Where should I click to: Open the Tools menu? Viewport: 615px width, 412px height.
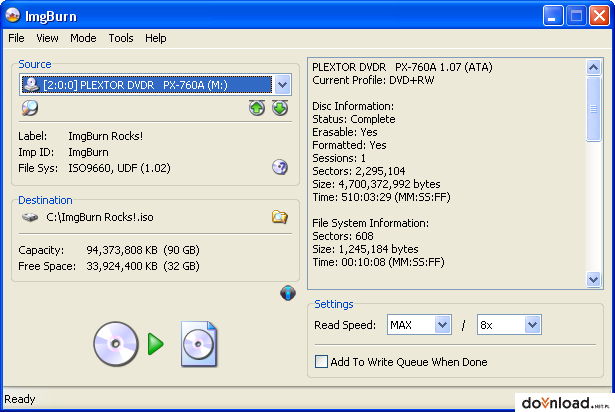coord(121,38)
